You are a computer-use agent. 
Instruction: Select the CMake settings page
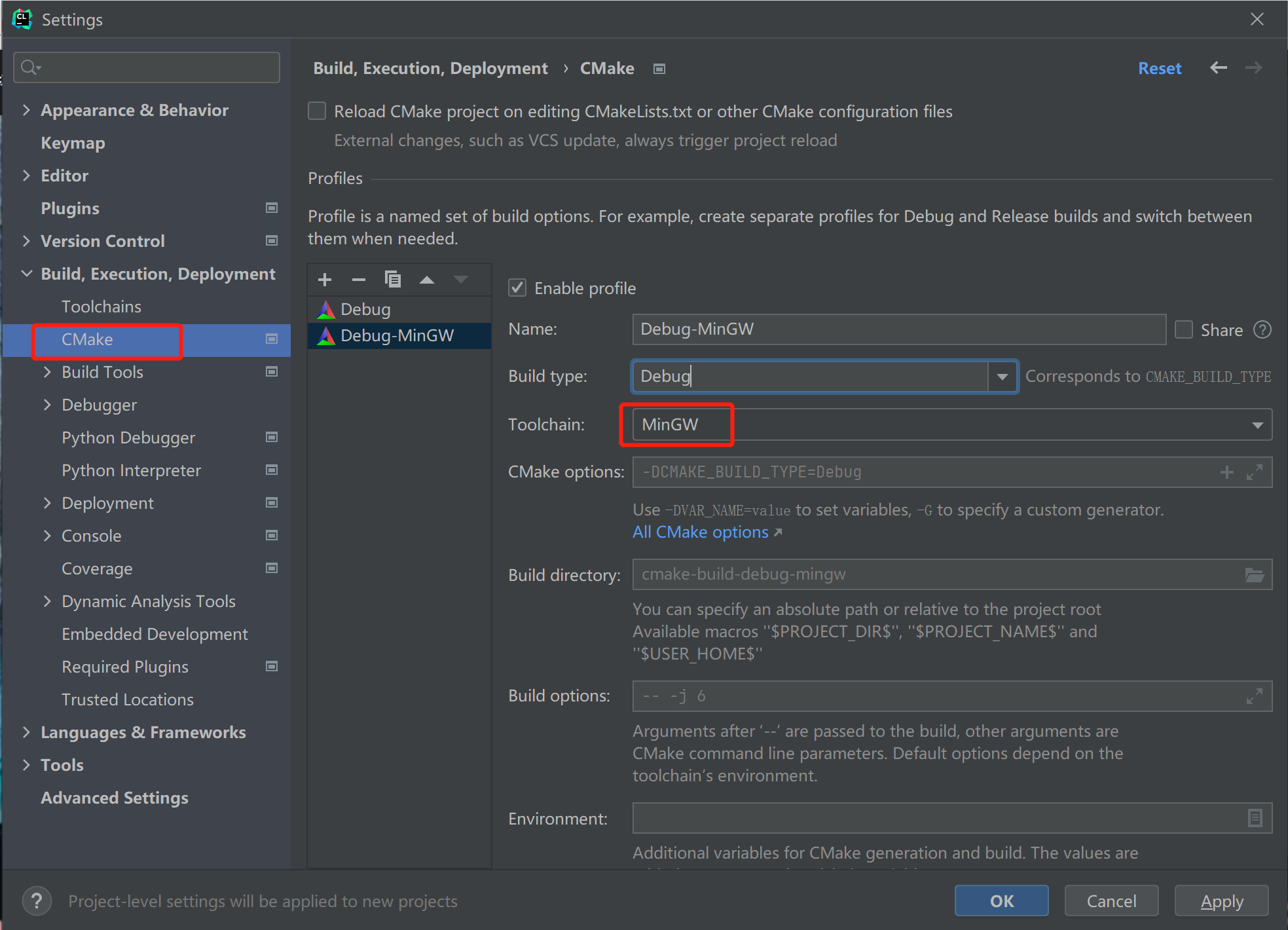pyautogui.click(x=87, y=339)
